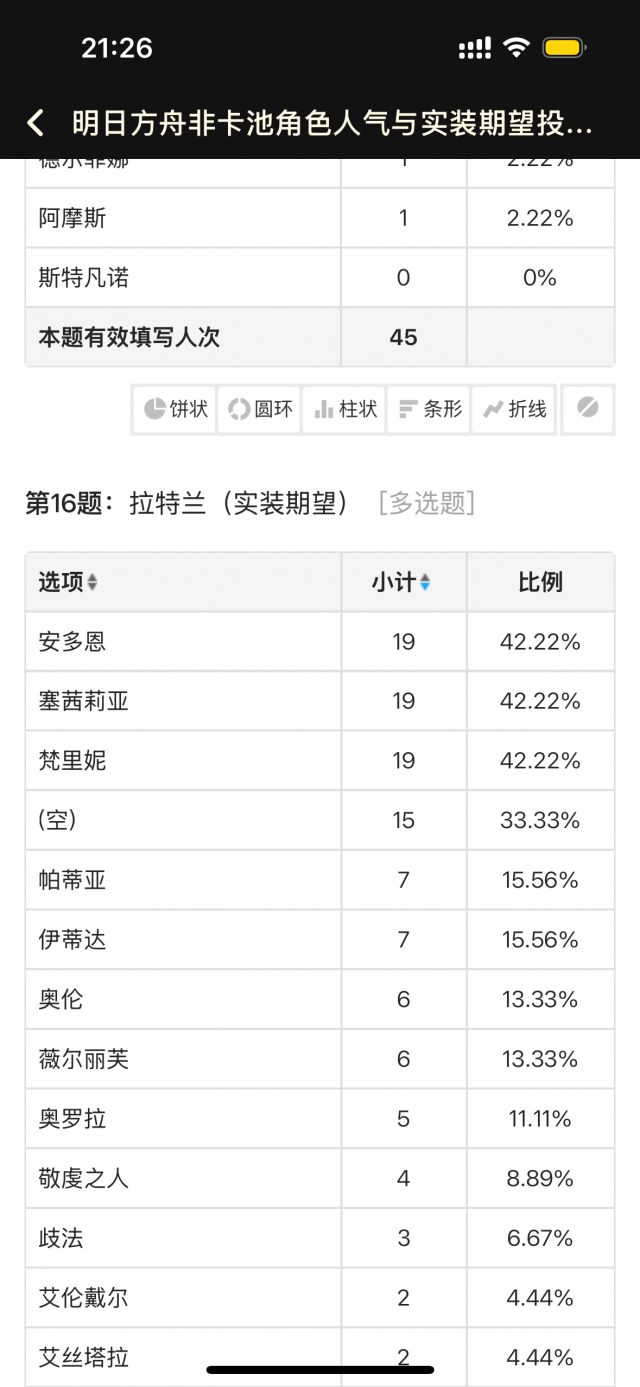Open the line chart (折线) view
Screen dimensions: 640x1387
[x=514, y=409]
